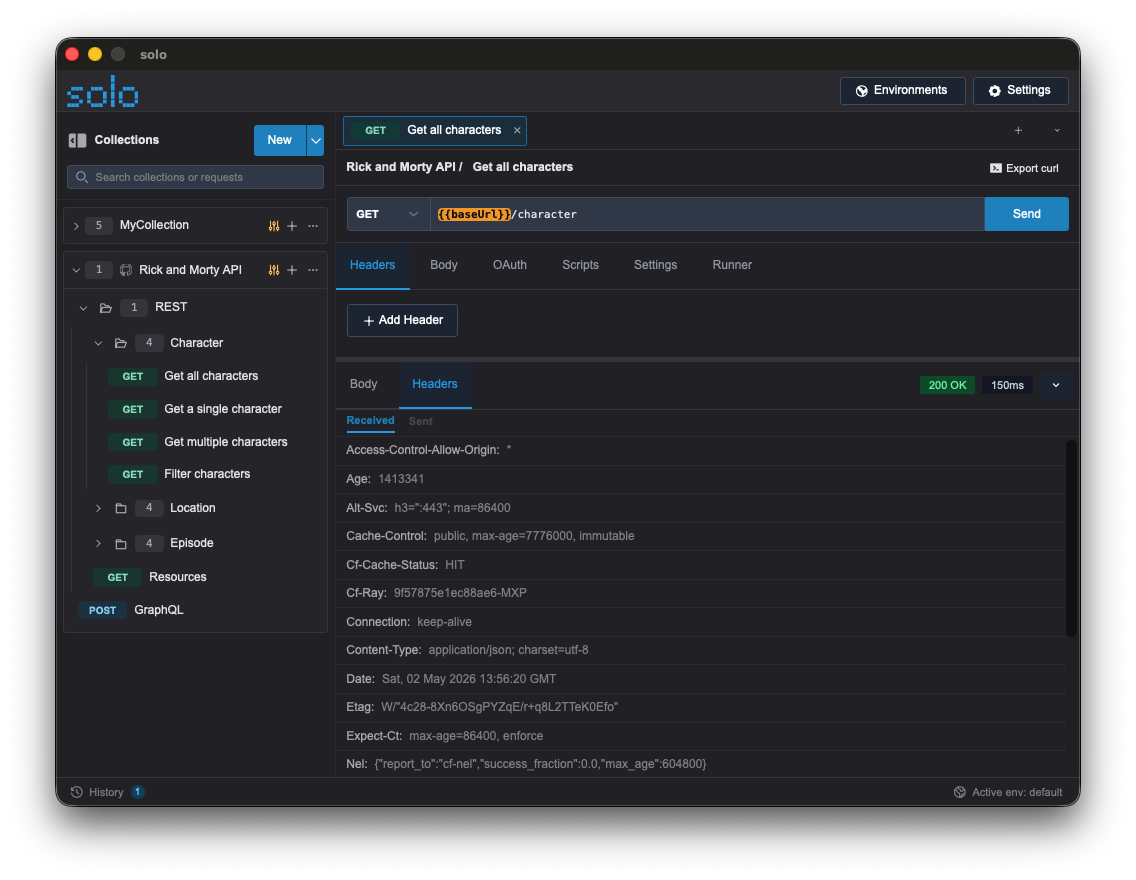Expand the Location folder
The width and height of the screenshot is (1136, 880).
(99, 508)
